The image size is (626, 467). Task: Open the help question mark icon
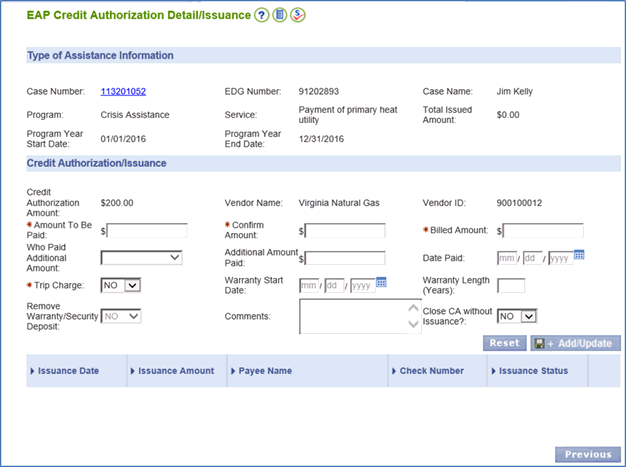(x=262, y=15)
